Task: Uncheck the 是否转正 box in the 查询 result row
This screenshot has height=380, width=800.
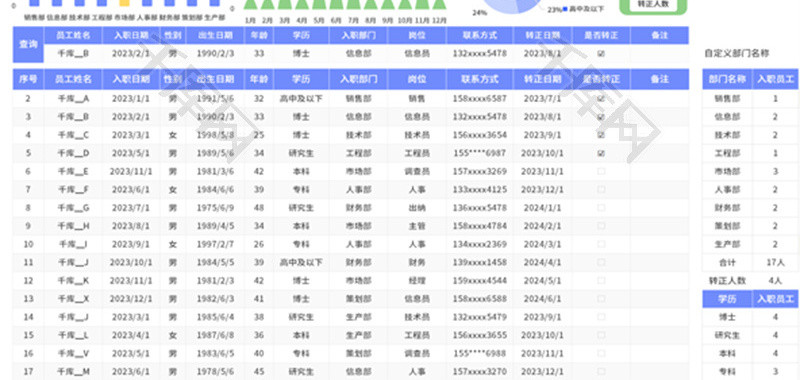Action: pos(601,54)
